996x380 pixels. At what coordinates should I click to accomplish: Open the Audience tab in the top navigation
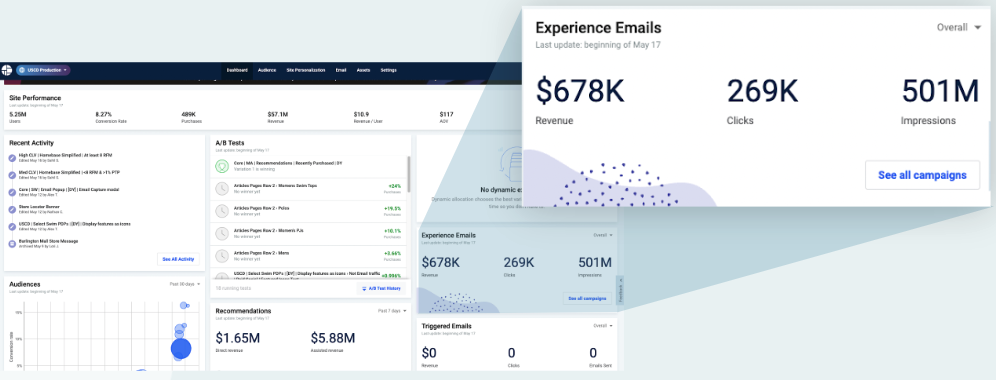coord(267,70)
